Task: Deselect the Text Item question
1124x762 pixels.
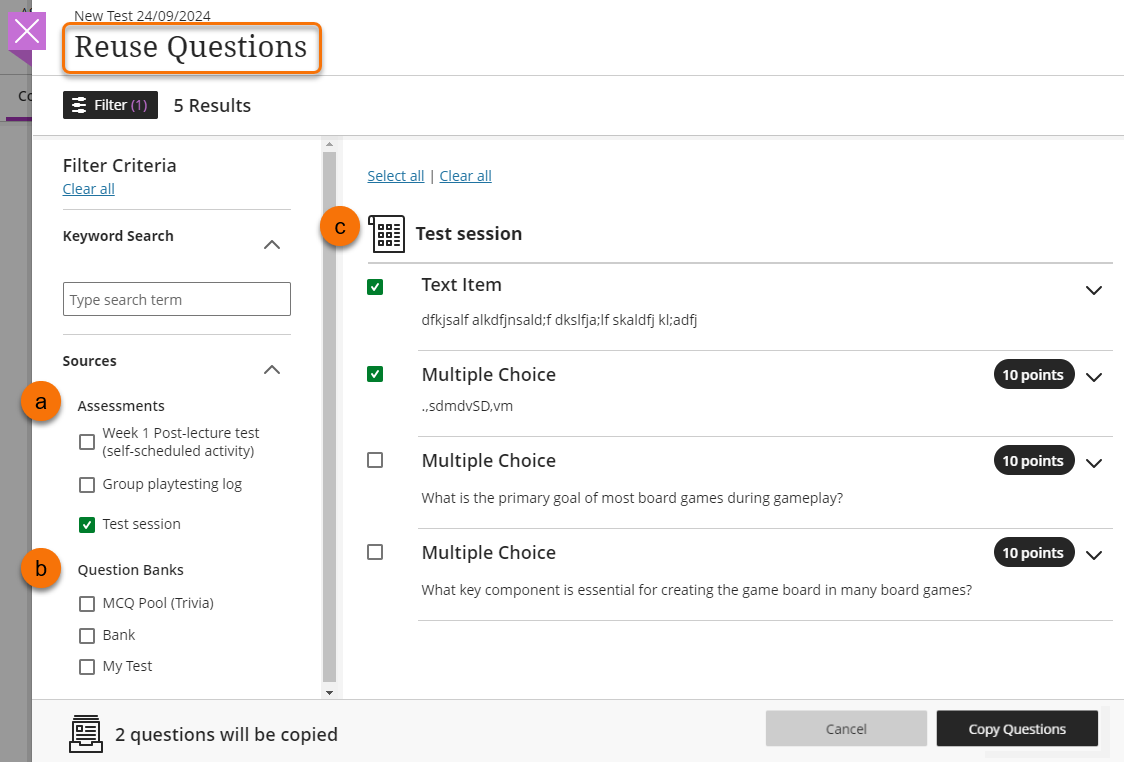Action: [x=375, y=287]
